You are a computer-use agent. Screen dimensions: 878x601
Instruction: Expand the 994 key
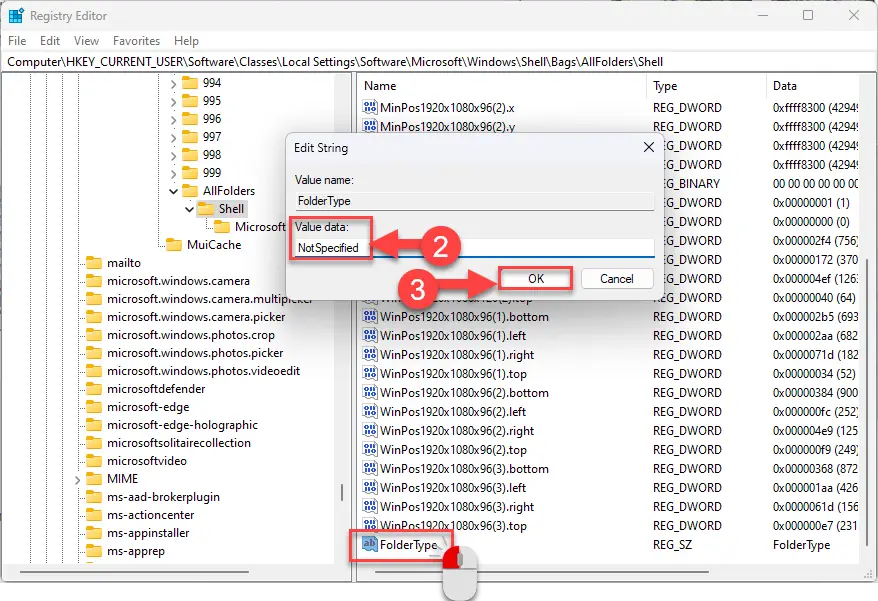pyautogui.click(x=173, y=84)
